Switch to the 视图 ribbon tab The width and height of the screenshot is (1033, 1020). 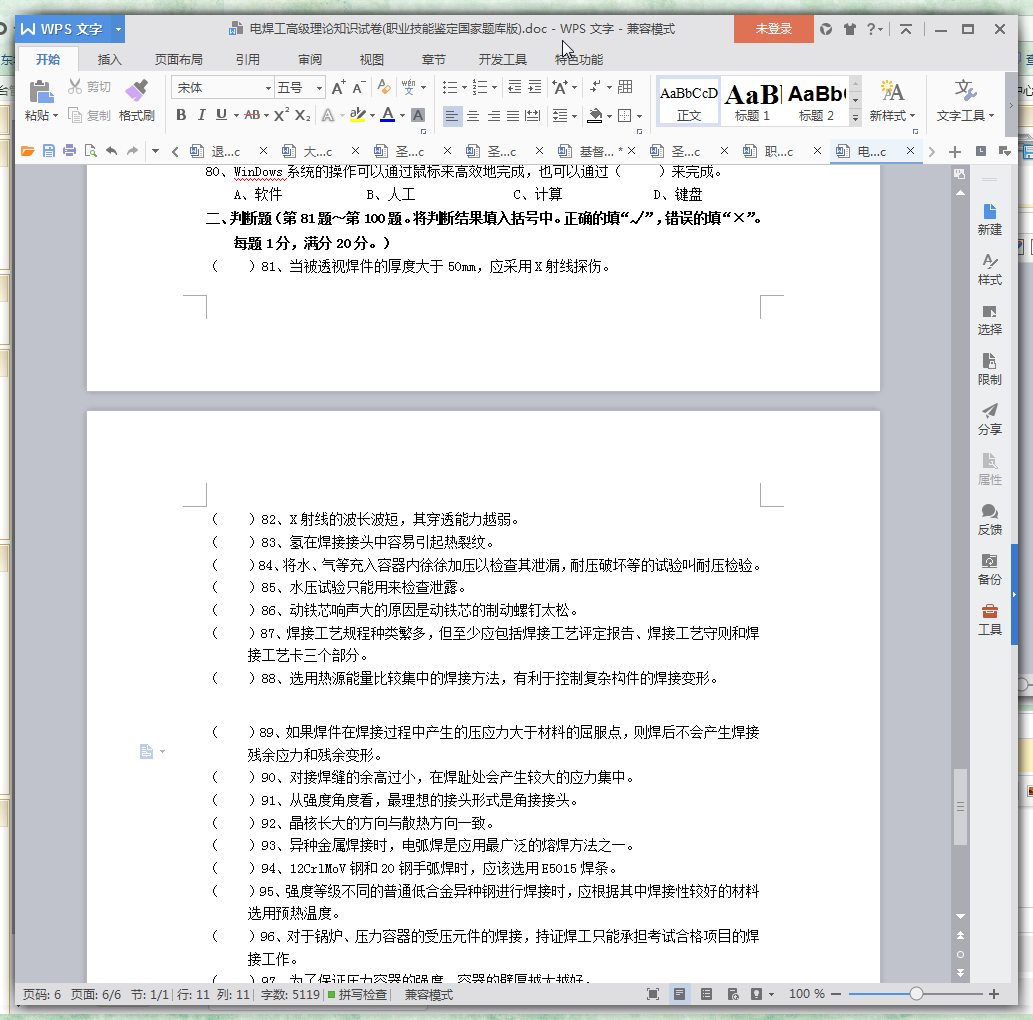point(372,59)
